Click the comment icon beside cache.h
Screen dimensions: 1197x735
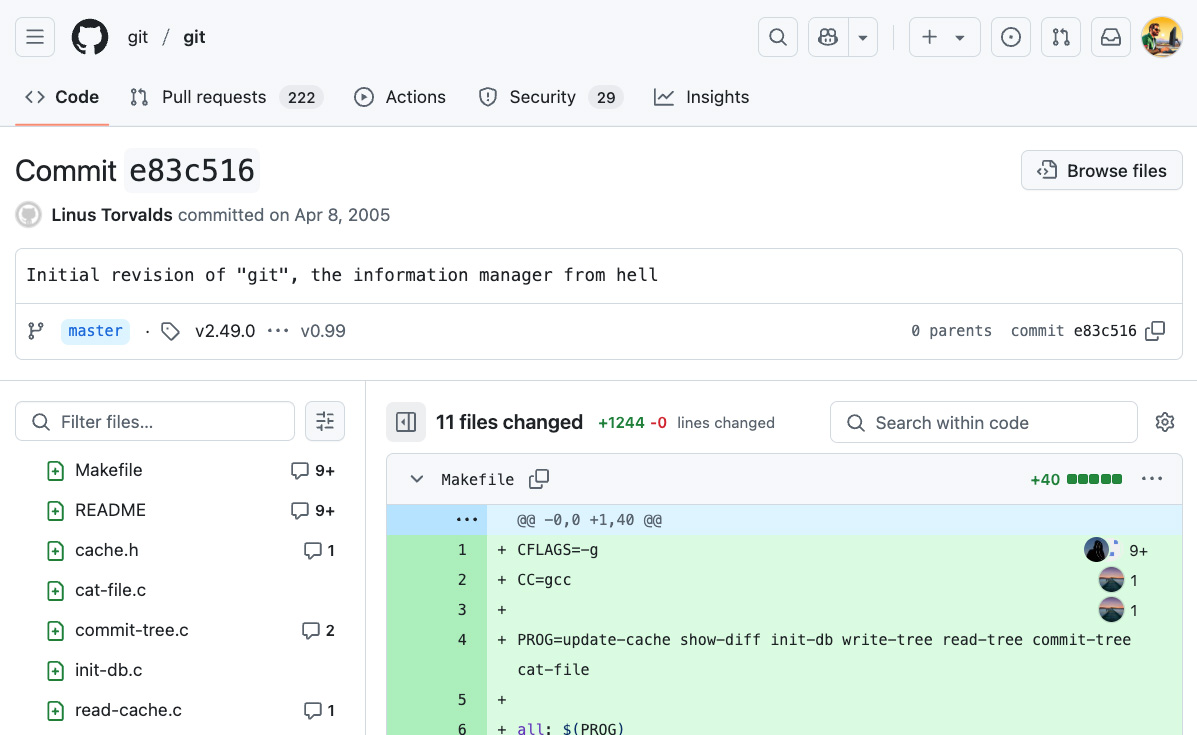[312, 550]
